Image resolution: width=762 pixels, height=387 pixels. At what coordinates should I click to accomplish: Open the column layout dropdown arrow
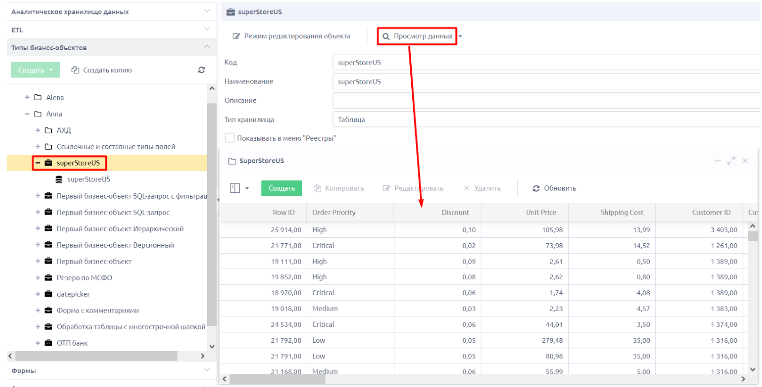(247, 188)
